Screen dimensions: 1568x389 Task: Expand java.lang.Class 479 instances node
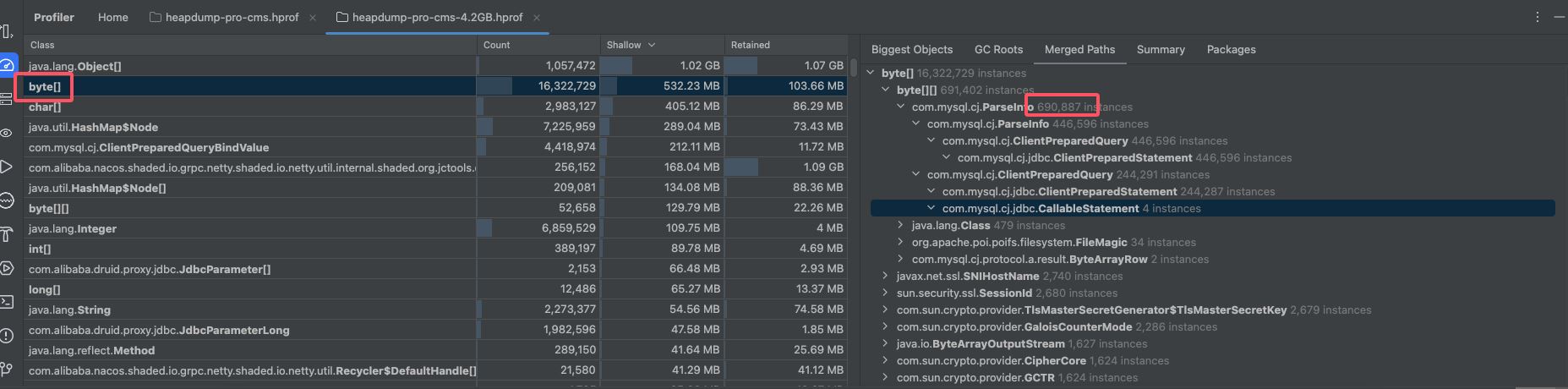(x=901, y=226)
